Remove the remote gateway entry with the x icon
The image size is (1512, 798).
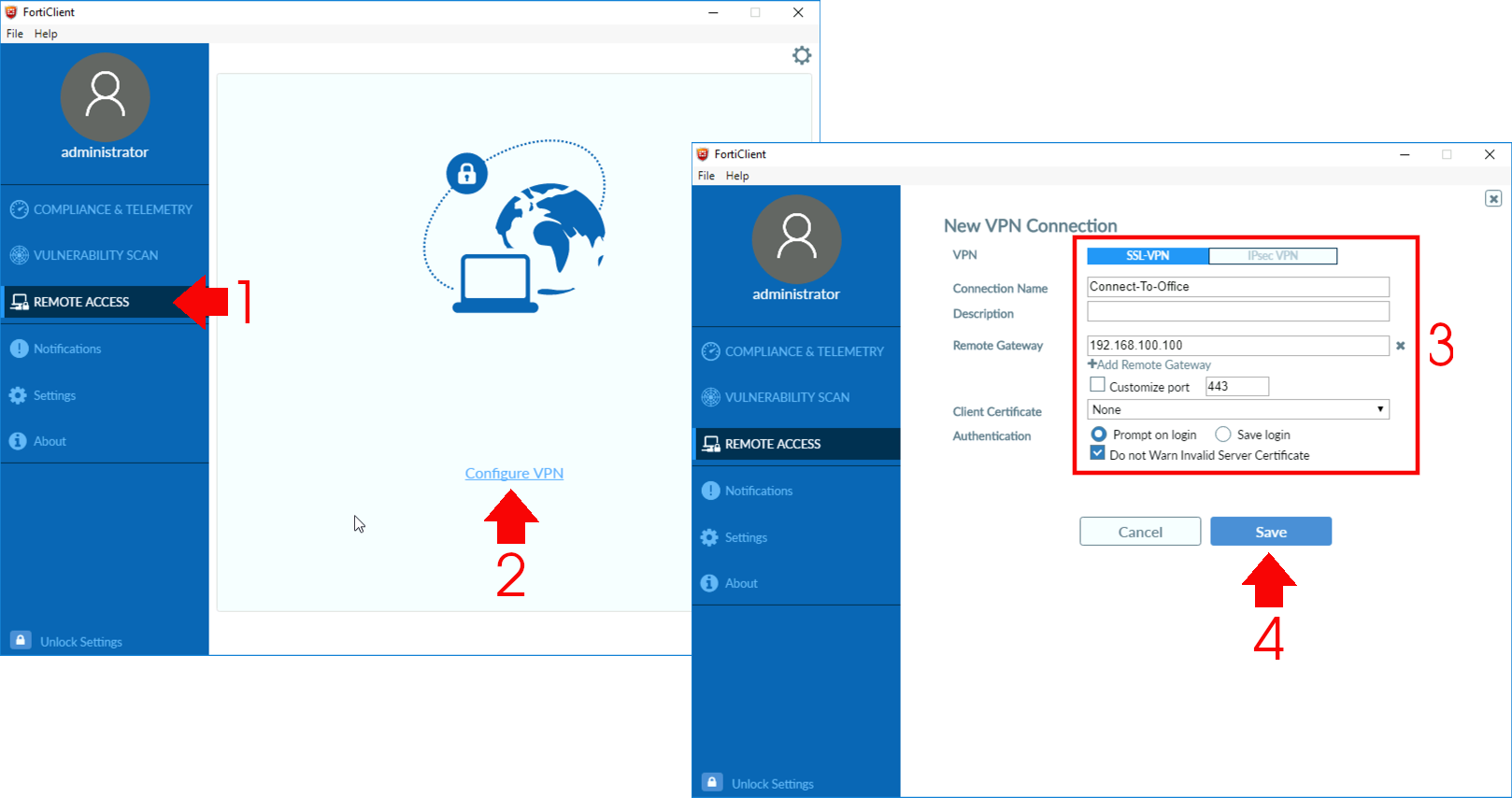click(x=1400, y=346)
